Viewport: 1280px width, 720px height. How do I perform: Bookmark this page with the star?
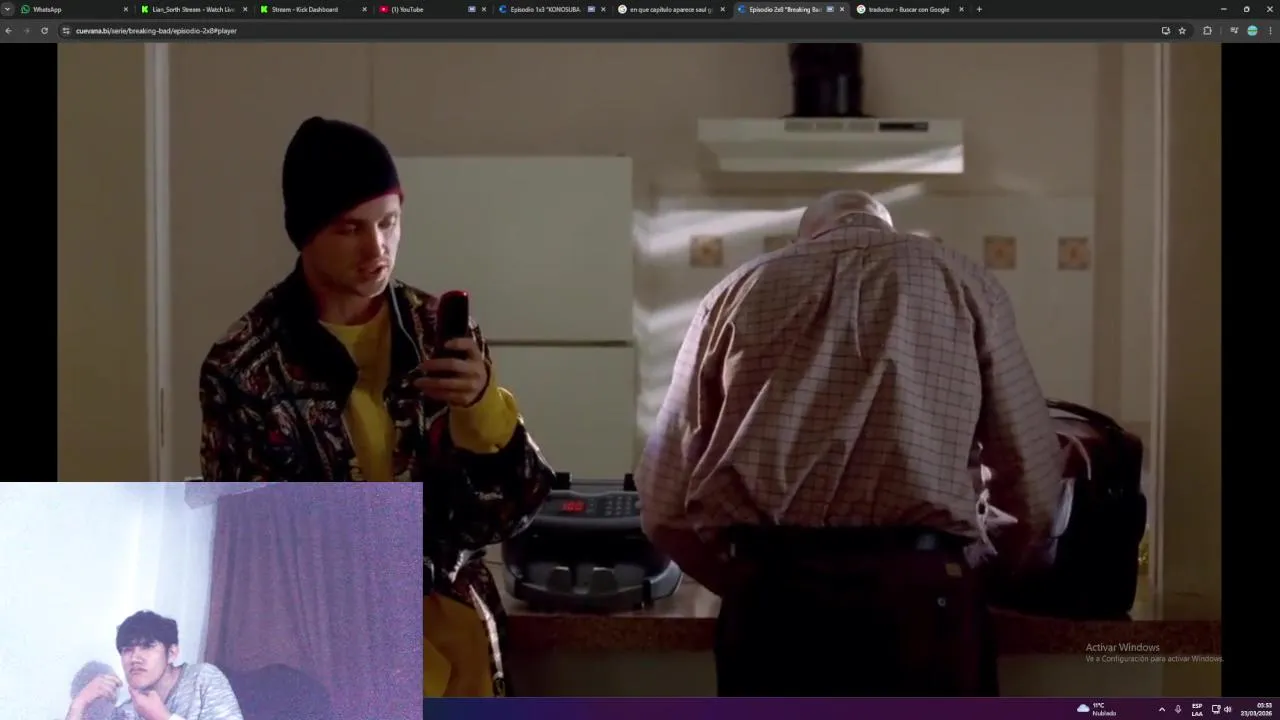1182,31
